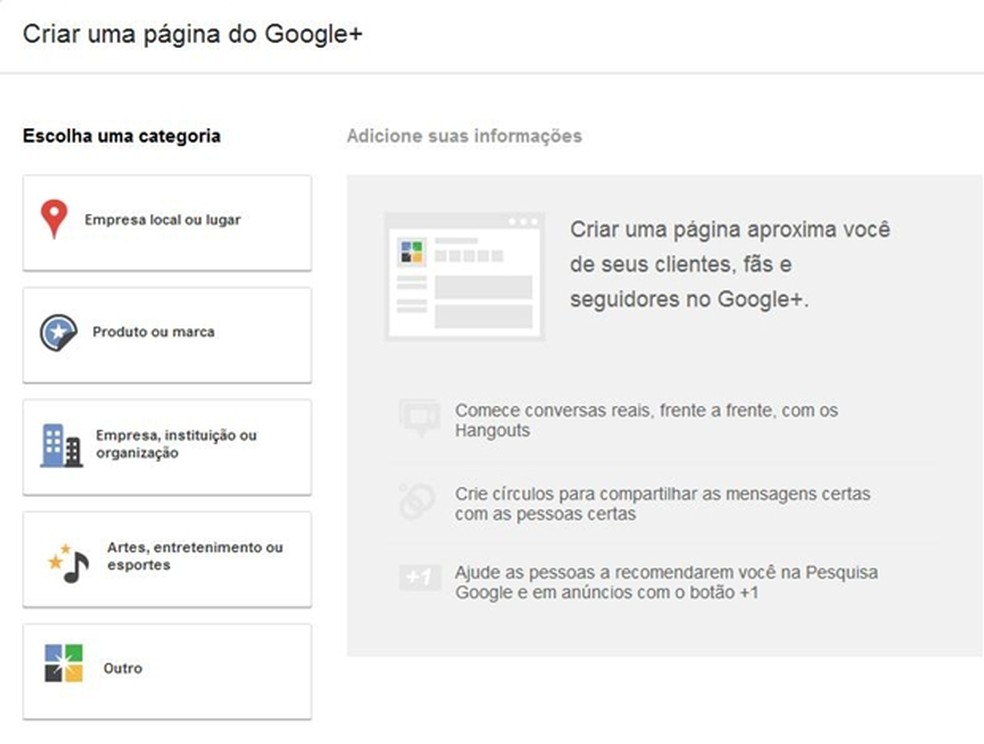Choose the Produto ou marca category
Viewport: 984px width, 744px height.
(x=167, y=335)
